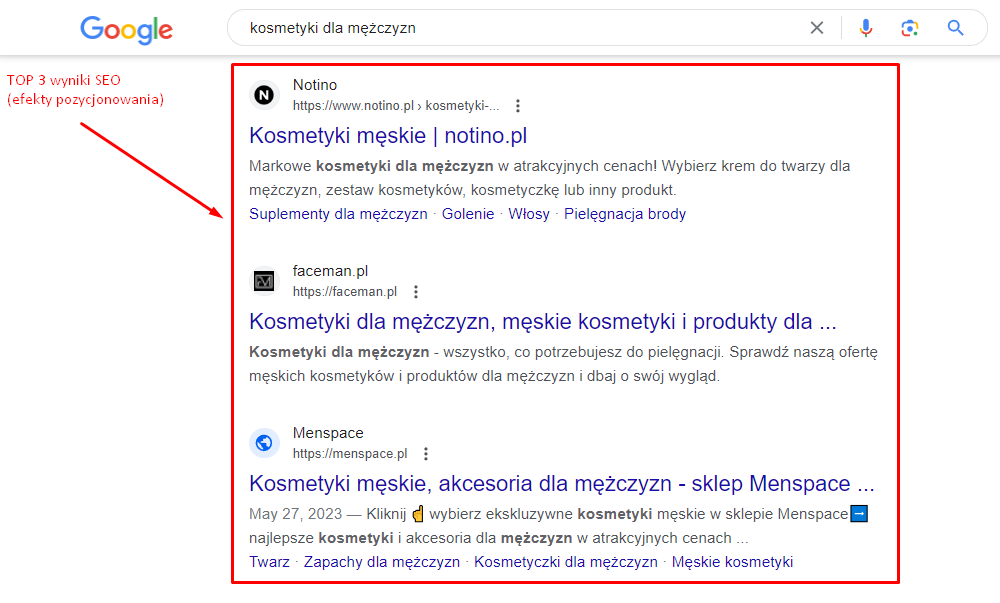This screenshot has width=1000, height=603.
Task: Click the blue arrow emoji in Menspace snippet
Action: 860,514
